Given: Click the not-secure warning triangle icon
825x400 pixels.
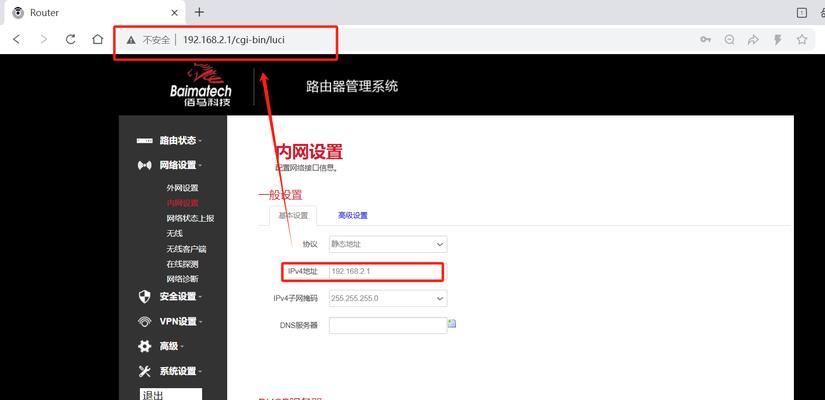Looking at the screenshot, I should coord(131,39).
